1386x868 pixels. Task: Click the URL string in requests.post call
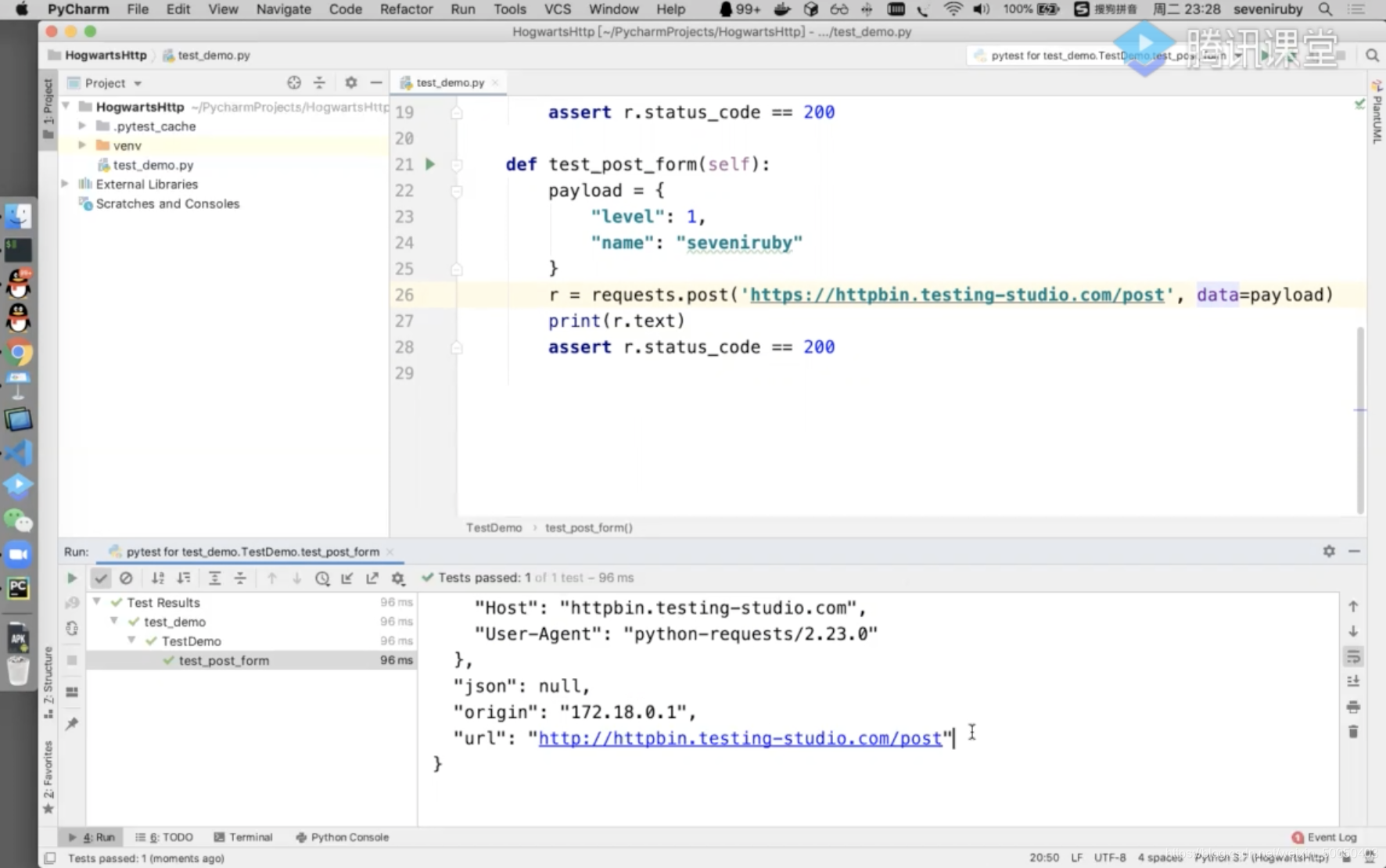point(957,295)
